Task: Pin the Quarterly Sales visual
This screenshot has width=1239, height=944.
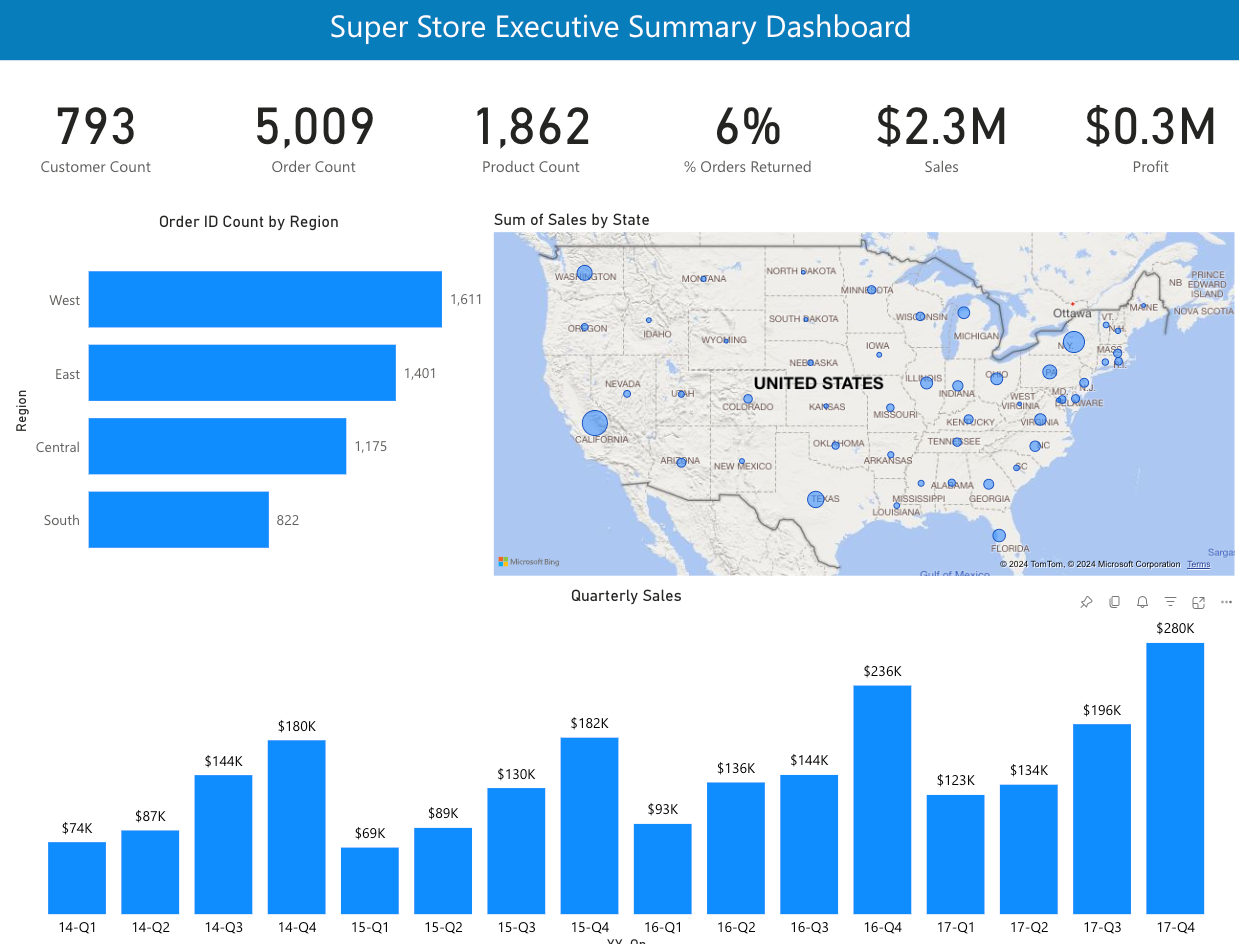Action: click(x=1086, y=602)
